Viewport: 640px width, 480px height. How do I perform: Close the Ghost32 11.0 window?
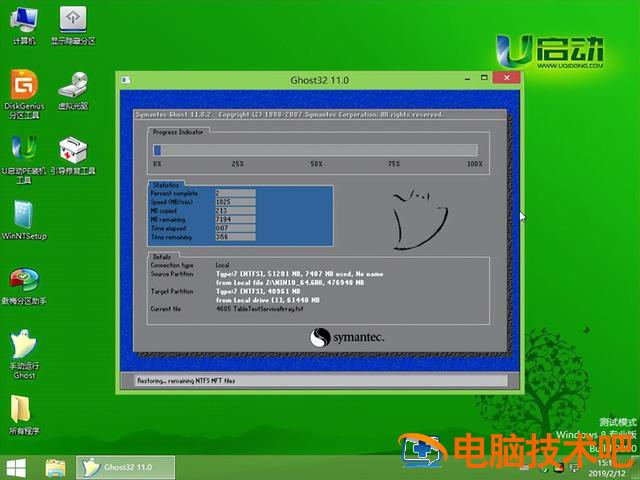507,78
